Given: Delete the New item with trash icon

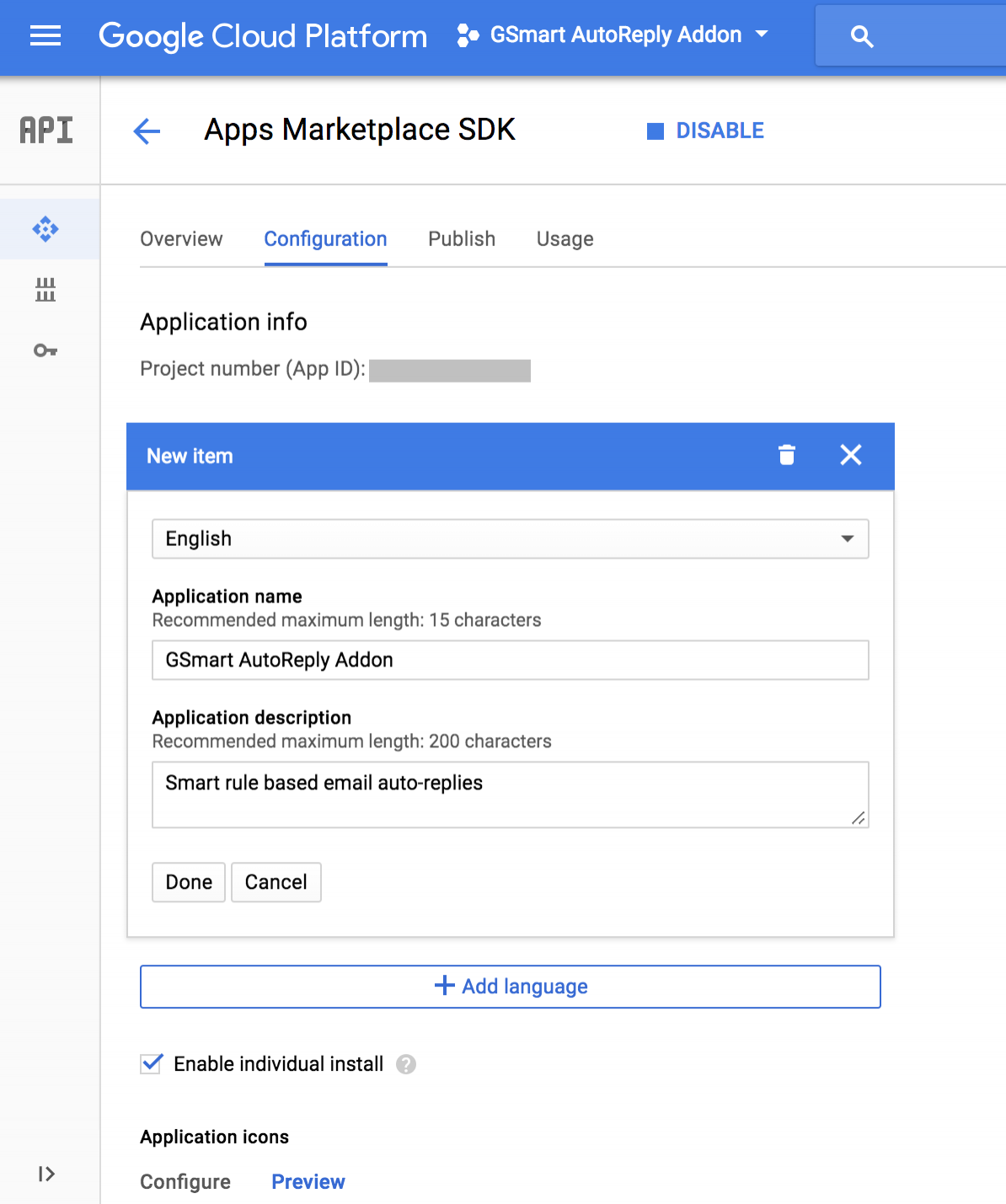Looking at the screenshot, I should [x=787, y=455].
